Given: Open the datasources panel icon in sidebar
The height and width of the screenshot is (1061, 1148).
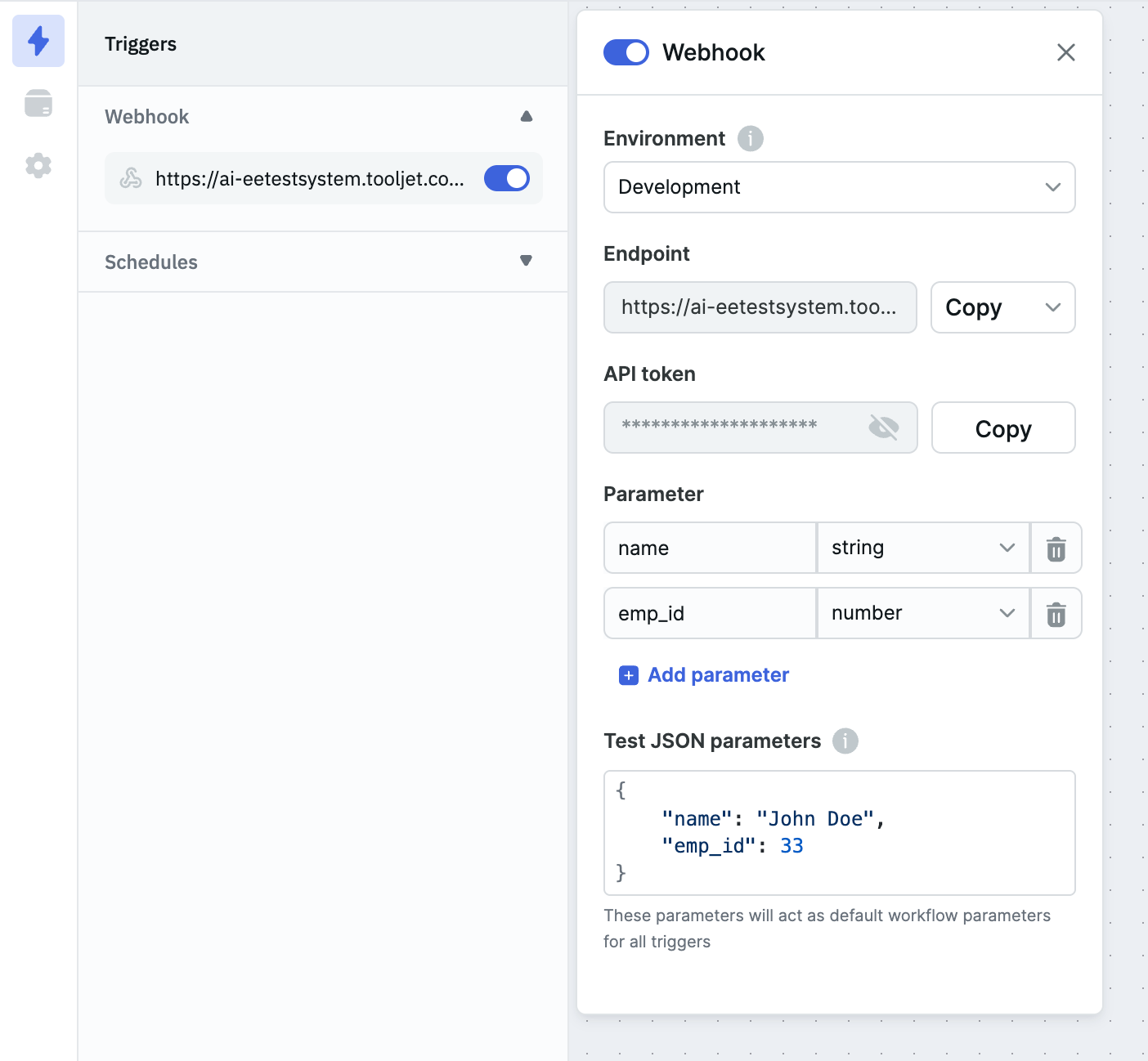Looking at the screenshot, I should click(x=38, y=103).
